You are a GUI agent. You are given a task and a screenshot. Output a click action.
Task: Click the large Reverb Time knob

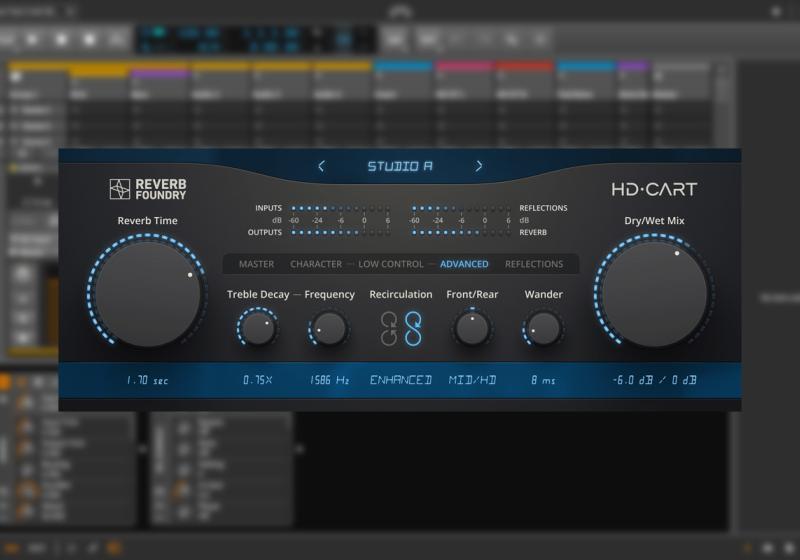tap(148, 294)
